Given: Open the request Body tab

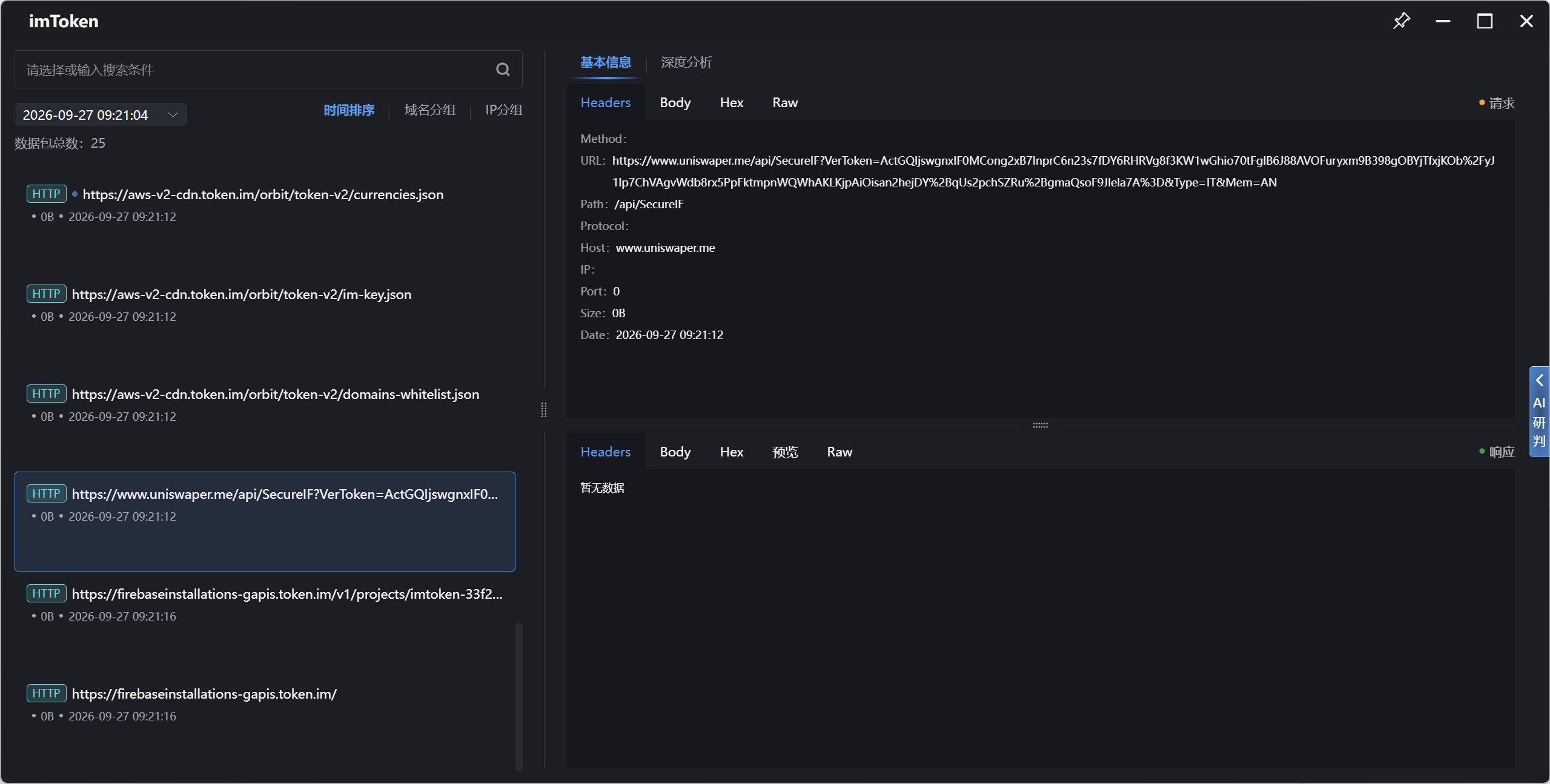Looking at the screenshot, I should (675, 102).
